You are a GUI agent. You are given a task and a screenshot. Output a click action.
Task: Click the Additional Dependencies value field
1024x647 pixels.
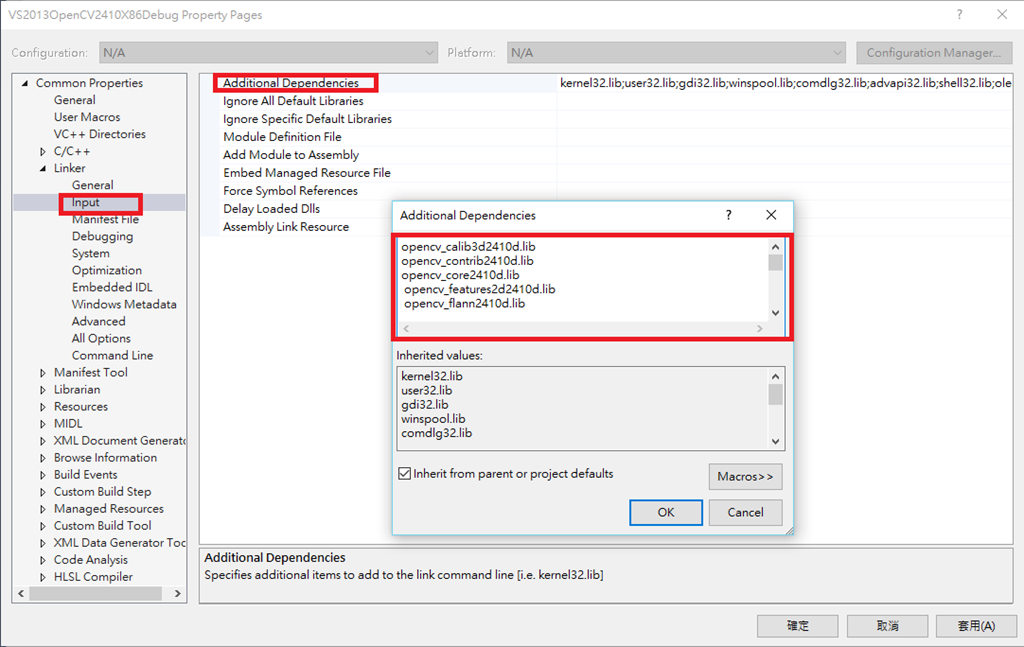[x=785, y=83]
